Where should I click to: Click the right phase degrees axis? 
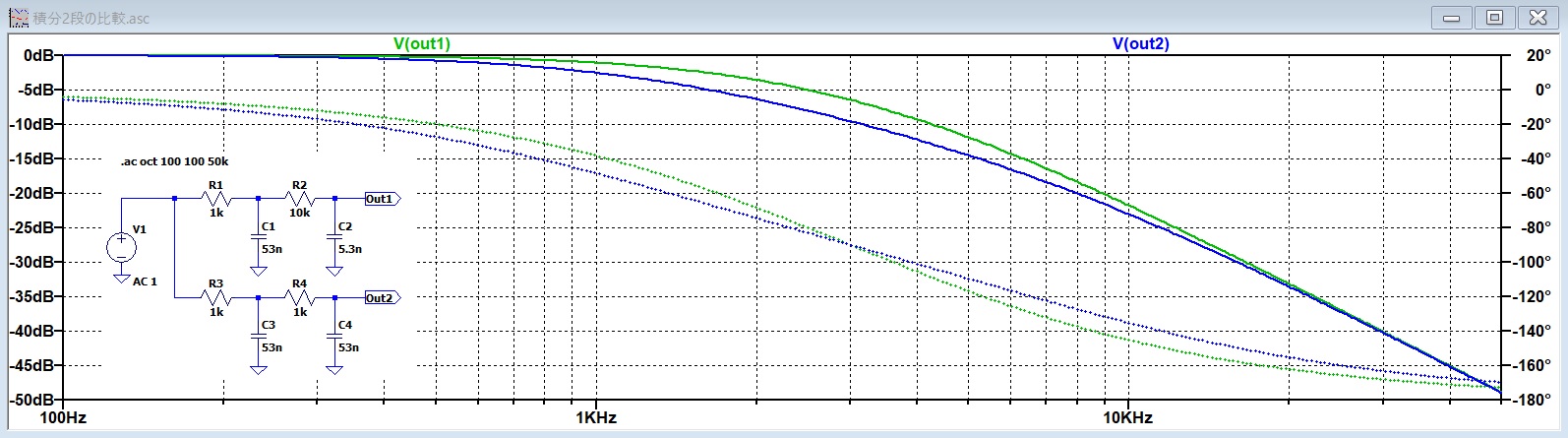(1530, 227)
